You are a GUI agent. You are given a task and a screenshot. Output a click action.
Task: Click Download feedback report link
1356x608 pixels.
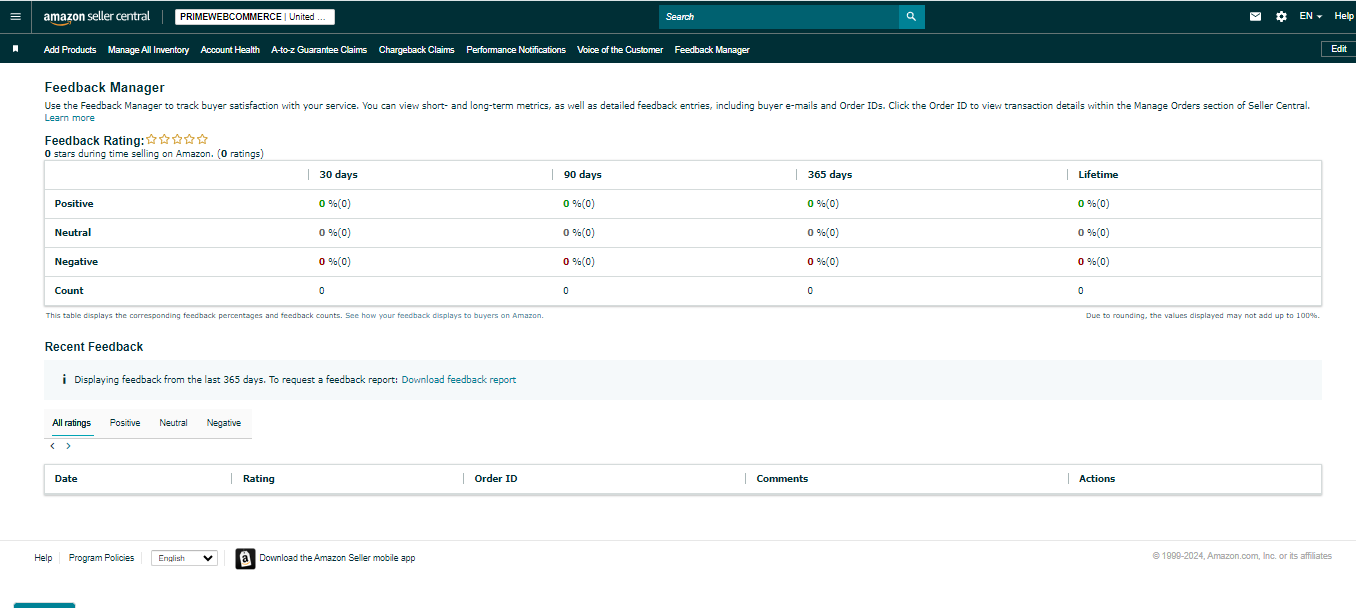coord(459,380)
